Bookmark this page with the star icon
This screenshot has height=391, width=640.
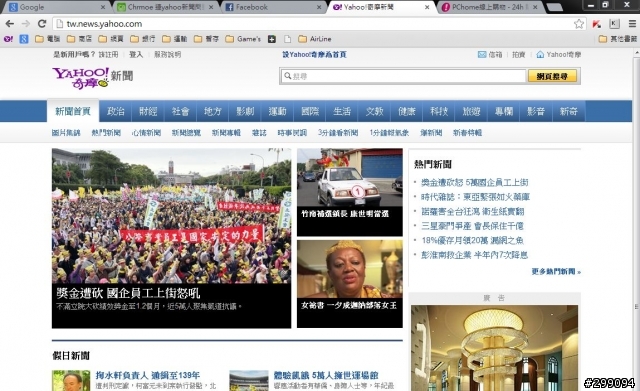coord(579,24)
